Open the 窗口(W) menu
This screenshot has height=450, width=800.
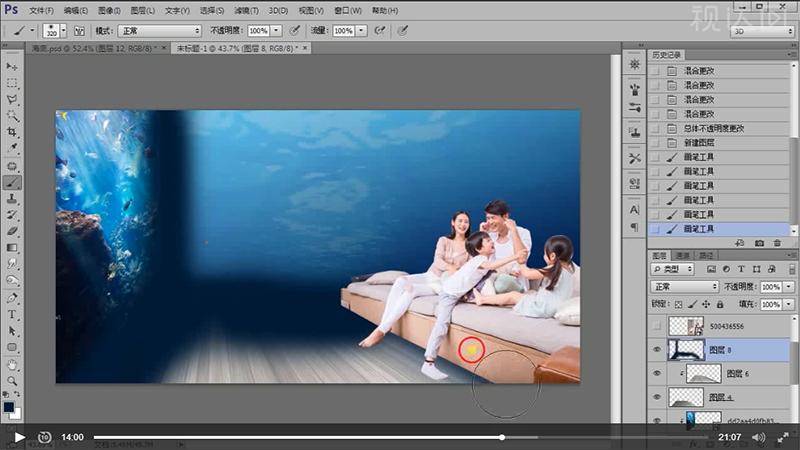347,10
